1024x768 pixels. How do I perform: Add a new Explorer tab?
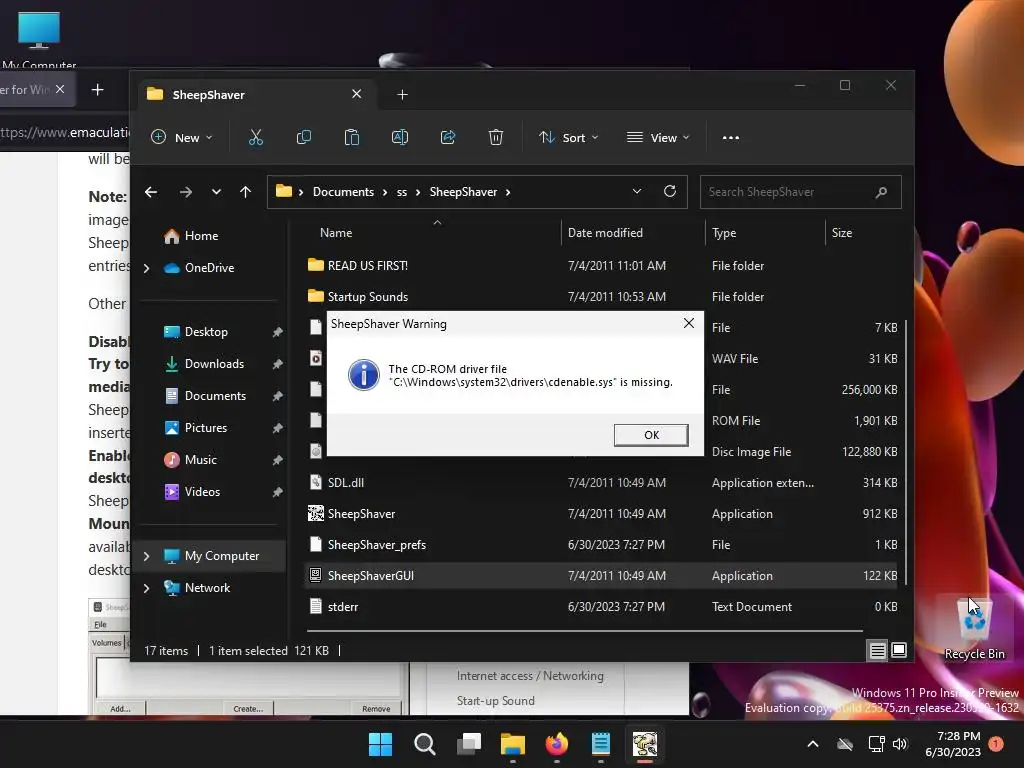click(x=402, y=95)
